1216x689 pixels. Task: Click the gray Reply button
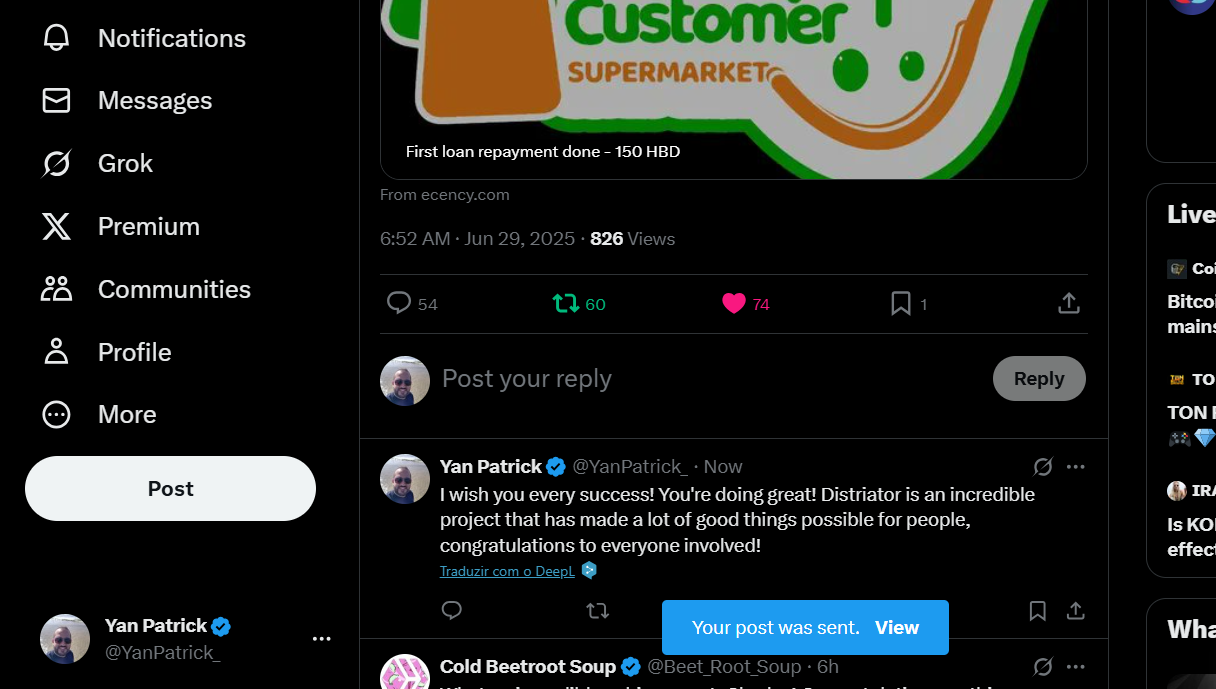click(1039, 378)
